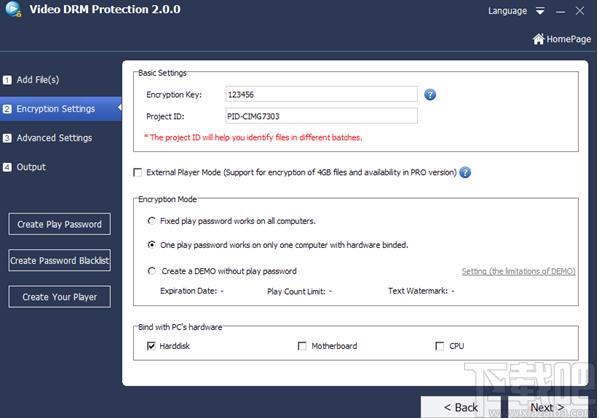599x418 pixels.
Task: Open help for External Player Mode
Action: click(x=465, y=172)
